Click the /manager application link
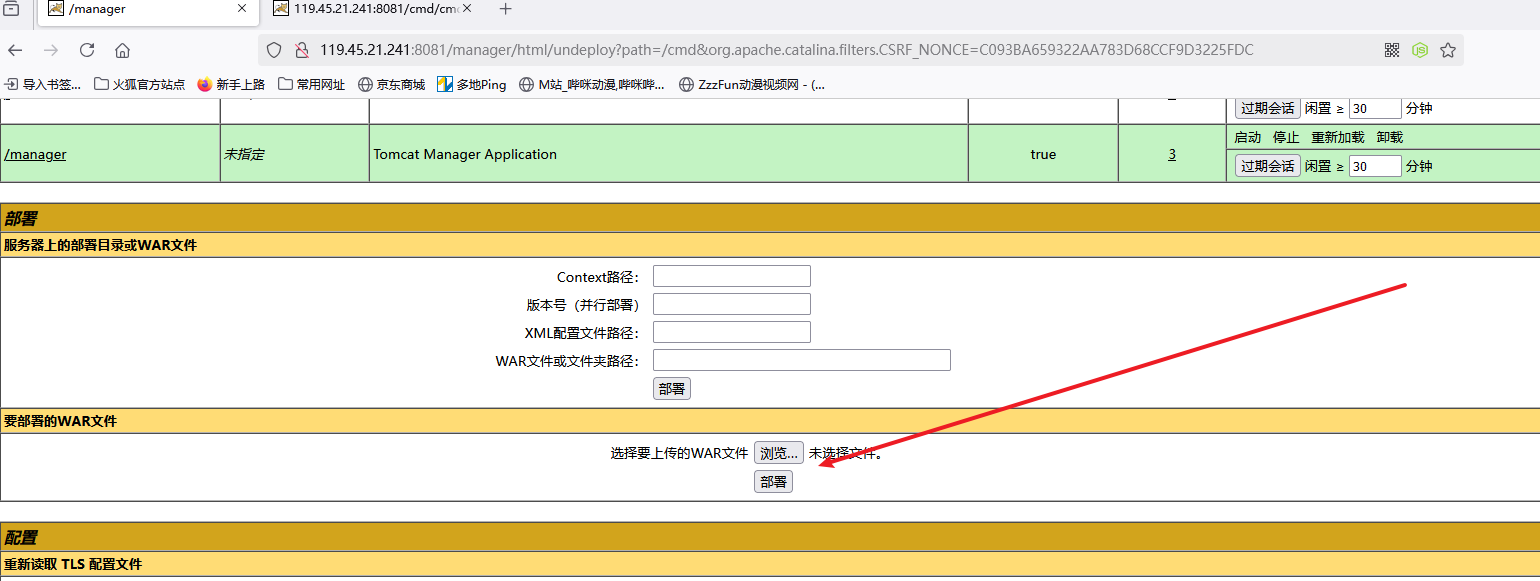Screen dimensions: 1540x581 pyautogui.click(x=35, y=154)
